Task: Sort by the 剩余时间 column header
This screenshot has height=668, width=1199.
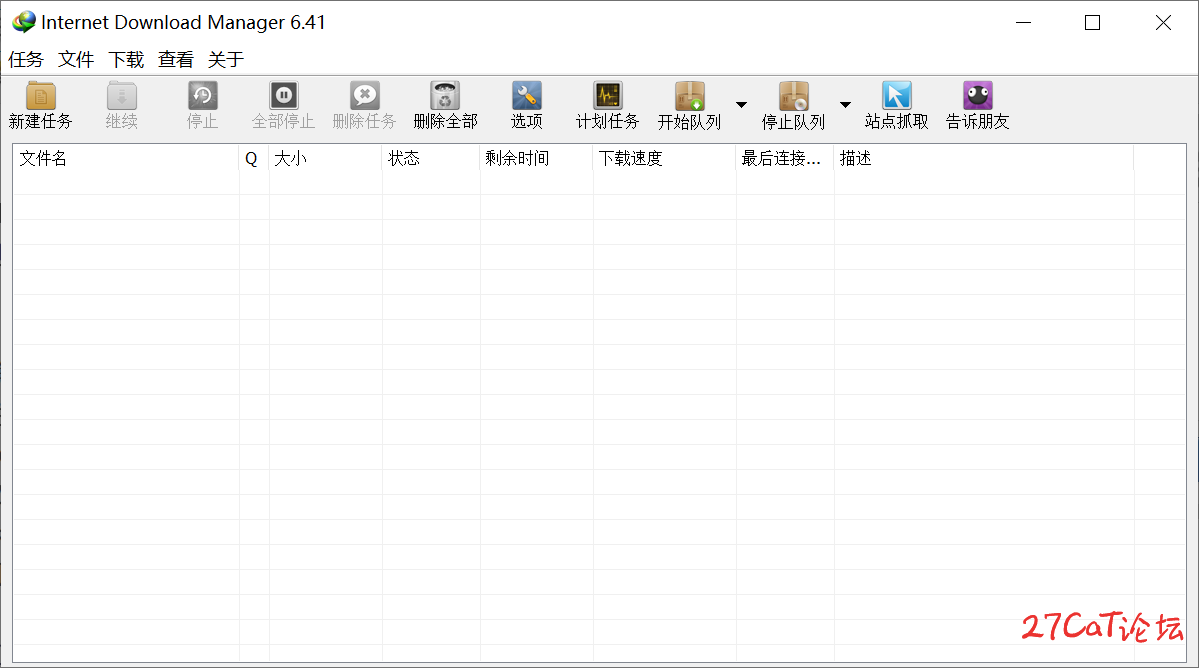Action: [x=536, y=158]
